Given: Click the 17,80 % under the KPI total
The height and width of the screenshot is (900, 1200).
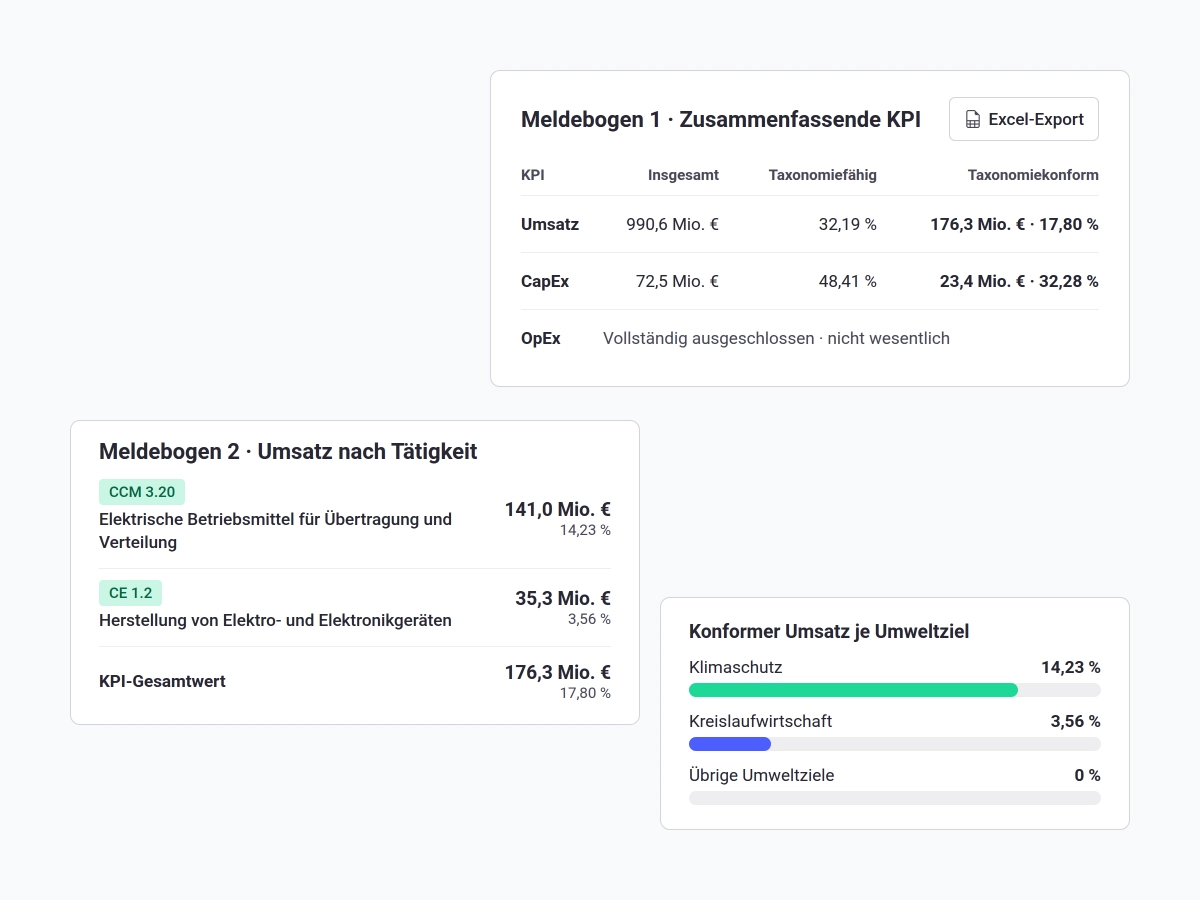Looking at the screenshot, I should pos(585,693).
